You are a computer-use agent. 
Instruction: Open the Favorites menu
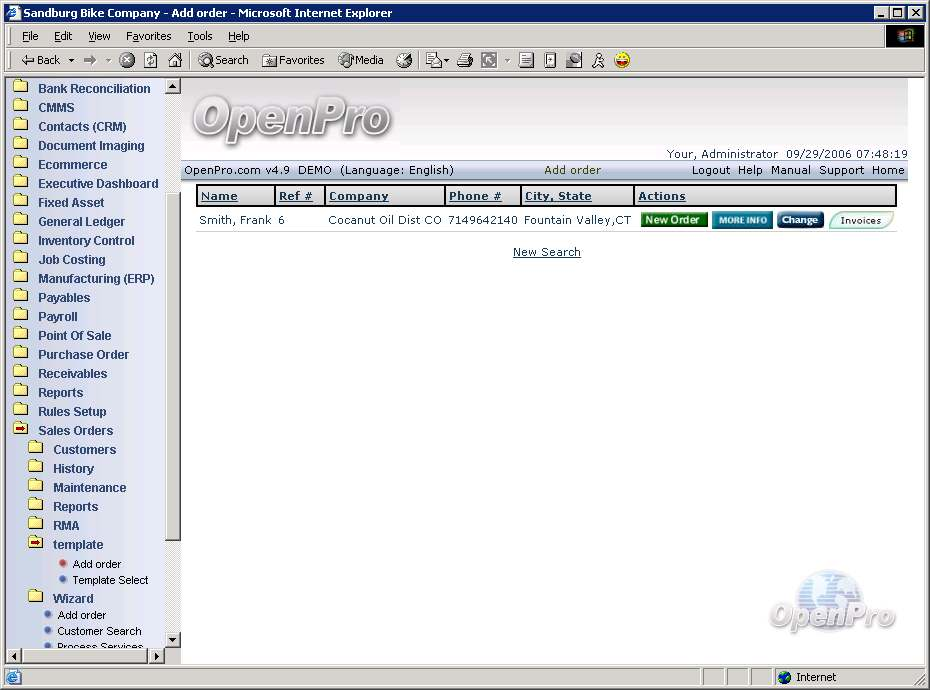point(148,36)
